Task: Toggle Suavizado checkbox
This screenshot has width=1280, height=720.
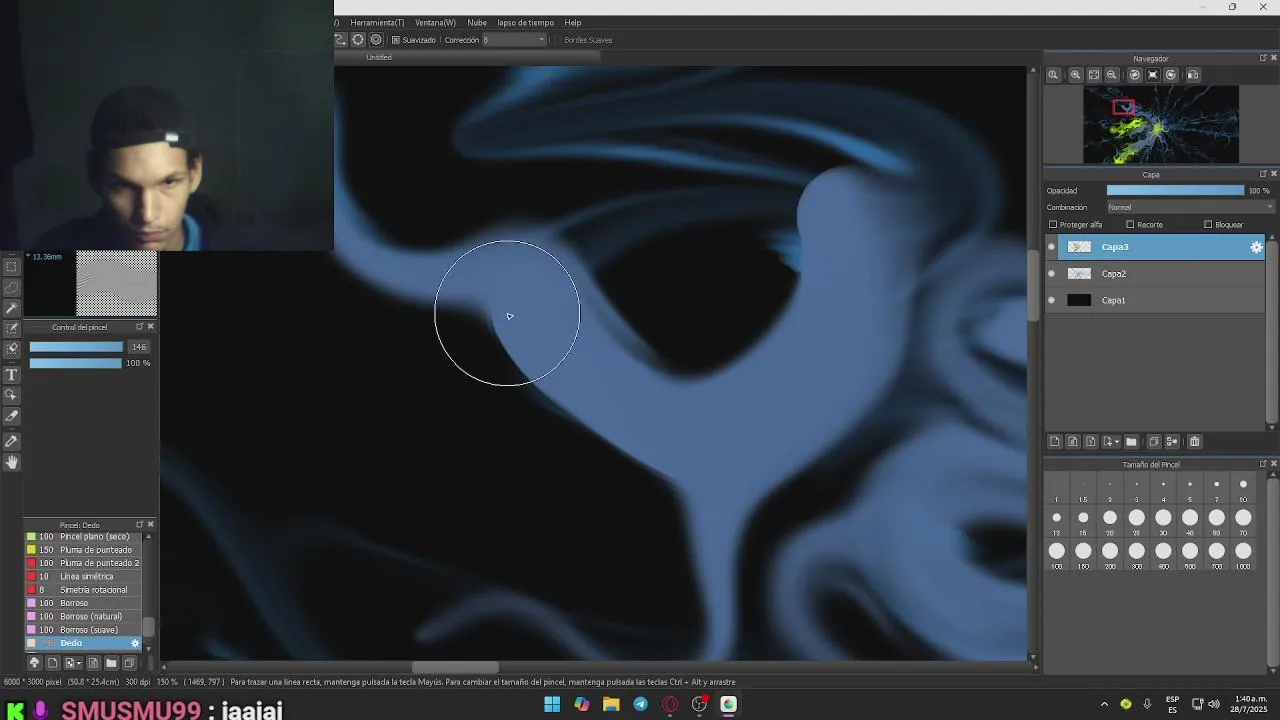Action: pos(396,40)
